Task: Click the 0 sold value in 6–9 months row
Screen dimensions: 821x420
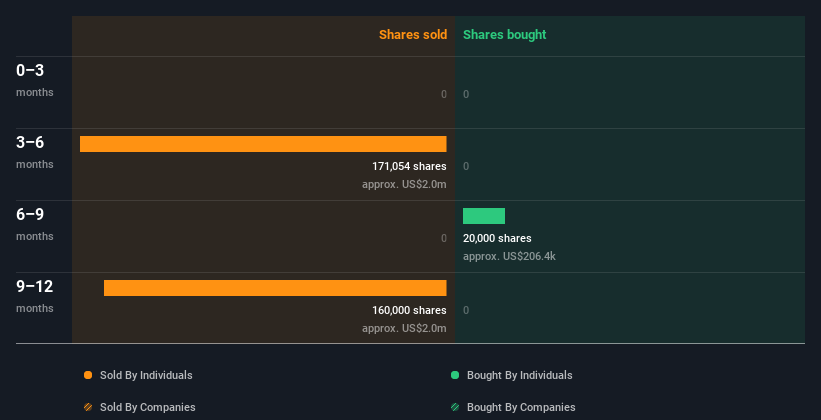Action: point(443,238)
